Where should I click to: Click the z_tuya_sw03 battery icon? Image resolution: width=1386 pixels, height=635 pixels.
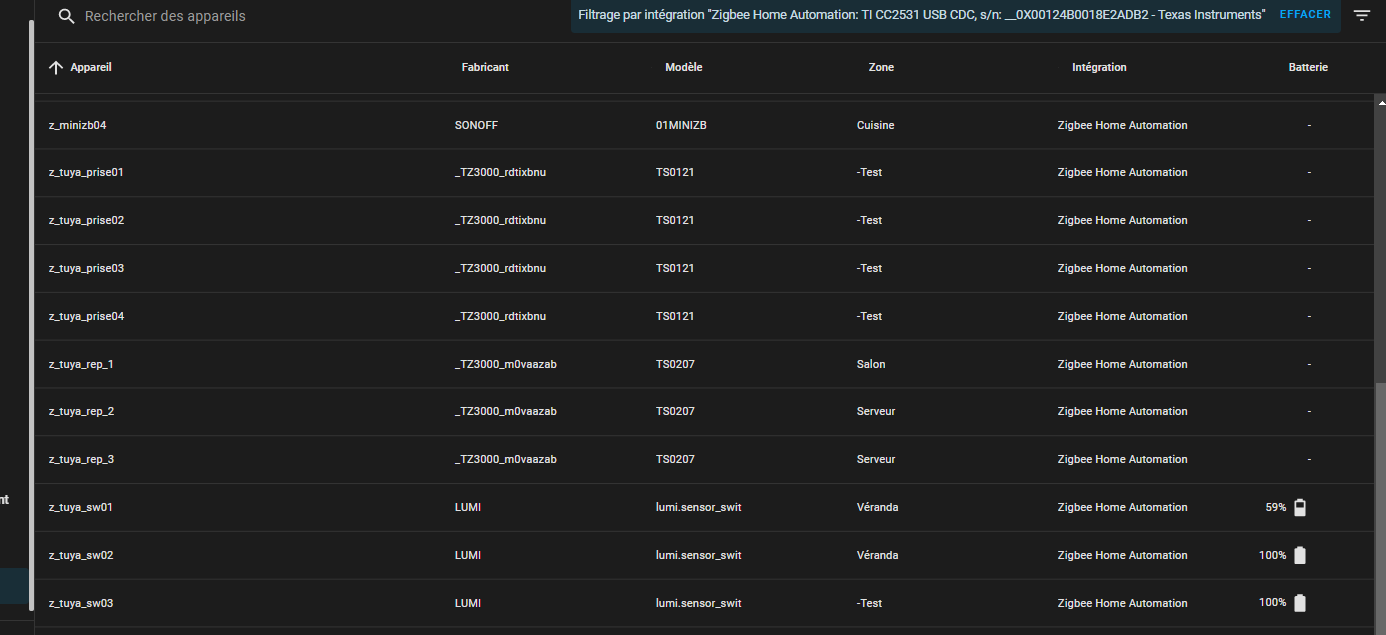[1300, 603]
